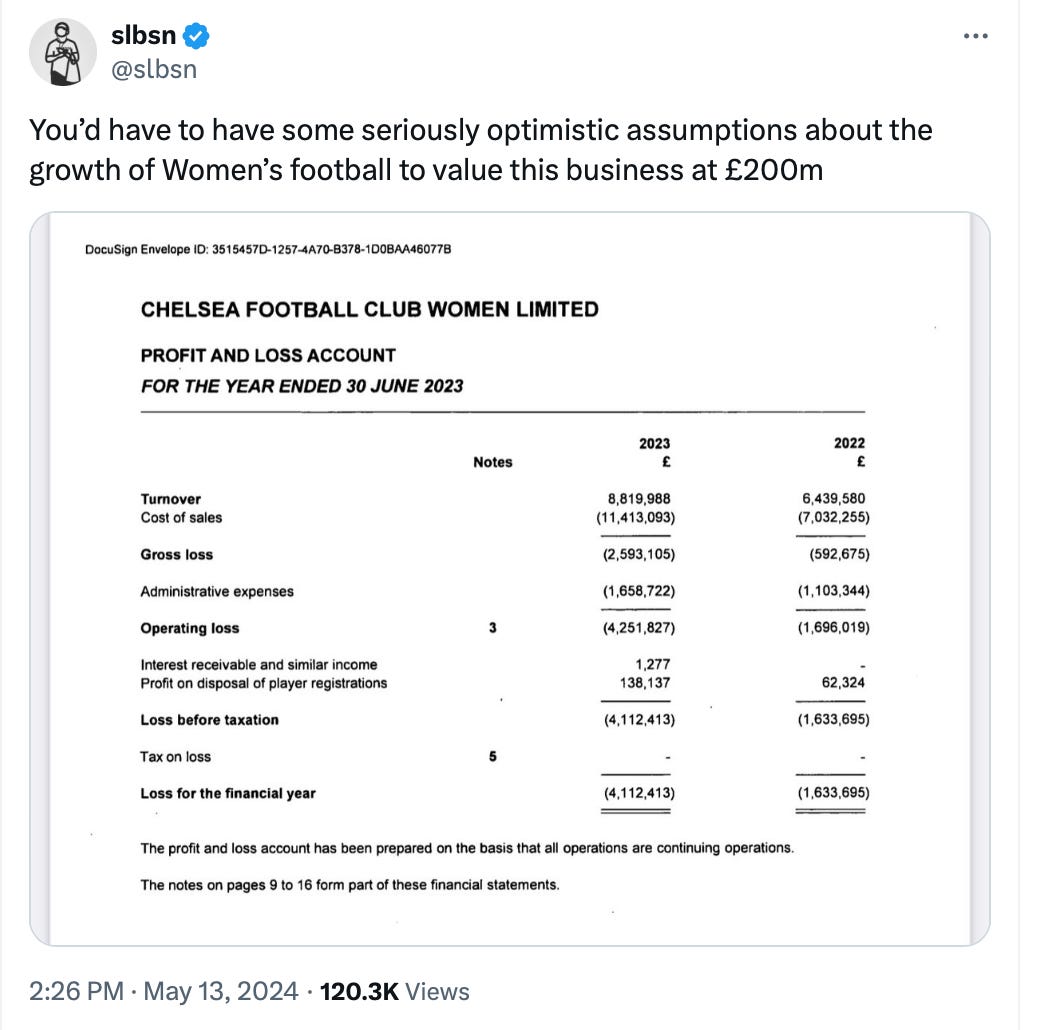Open the 120.3K Views count
The height and width of the screenshot is (1030, 1054).
(x=394, y=991)
